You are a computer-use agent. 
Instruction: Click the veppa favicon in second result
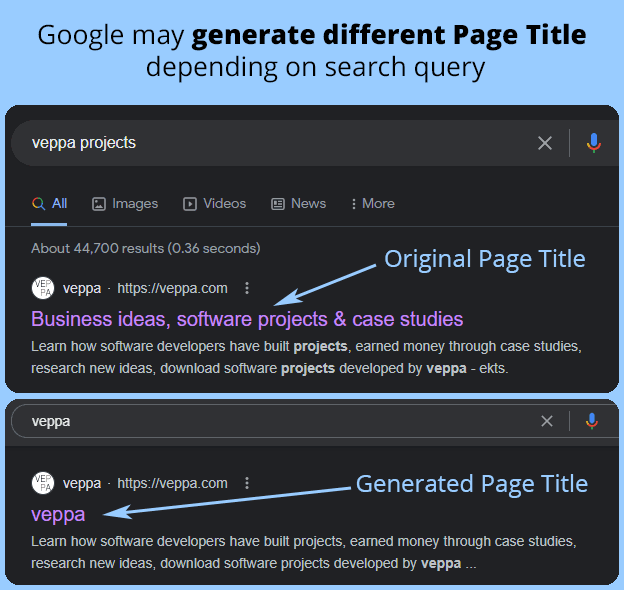coord(43,483)
